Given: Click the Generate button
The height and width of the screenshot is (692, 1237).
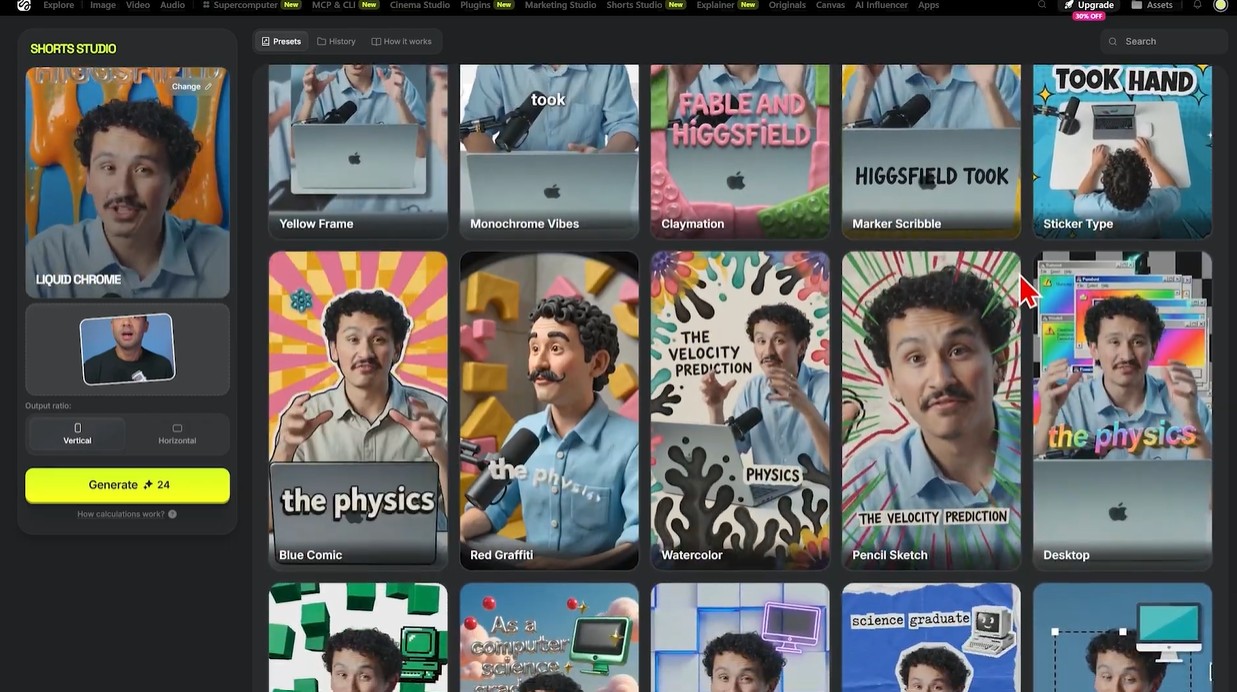Looking at the screenshot, I should click(127, 485).
